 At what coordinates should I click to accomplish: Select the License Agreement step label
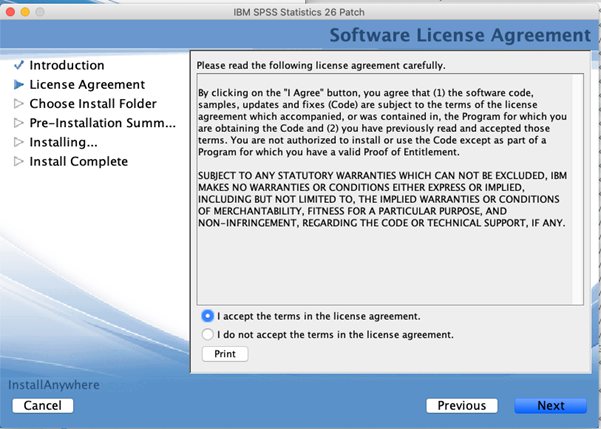point(87,85)
